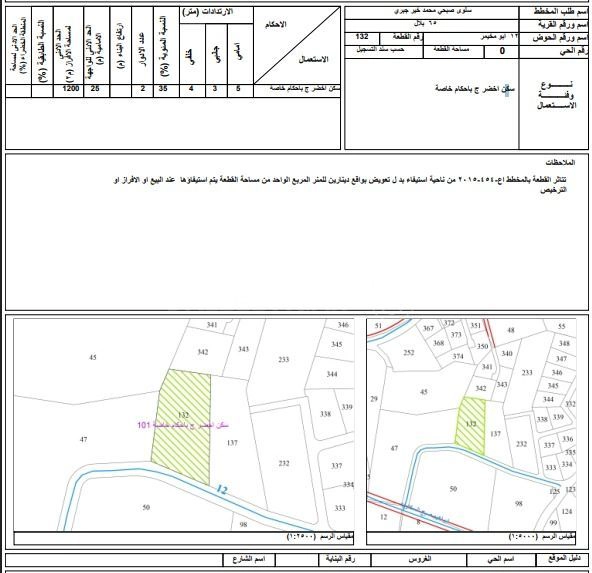Click the blue road label 12 on the map
This screenshot has width=592, height=573.
click(x=222, y=490)
